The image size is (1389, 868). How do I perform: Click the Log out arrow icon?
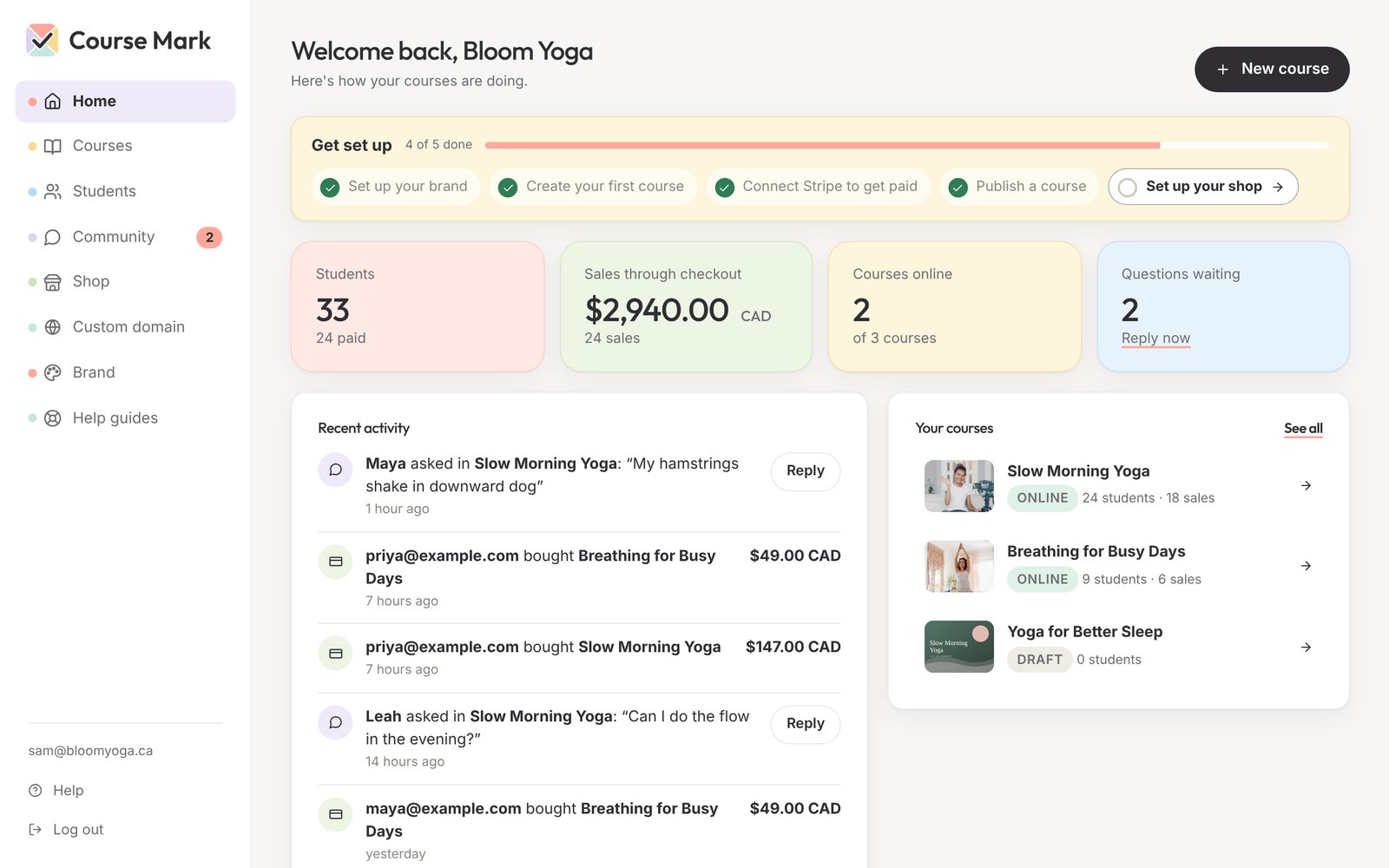tap(36, 830)
